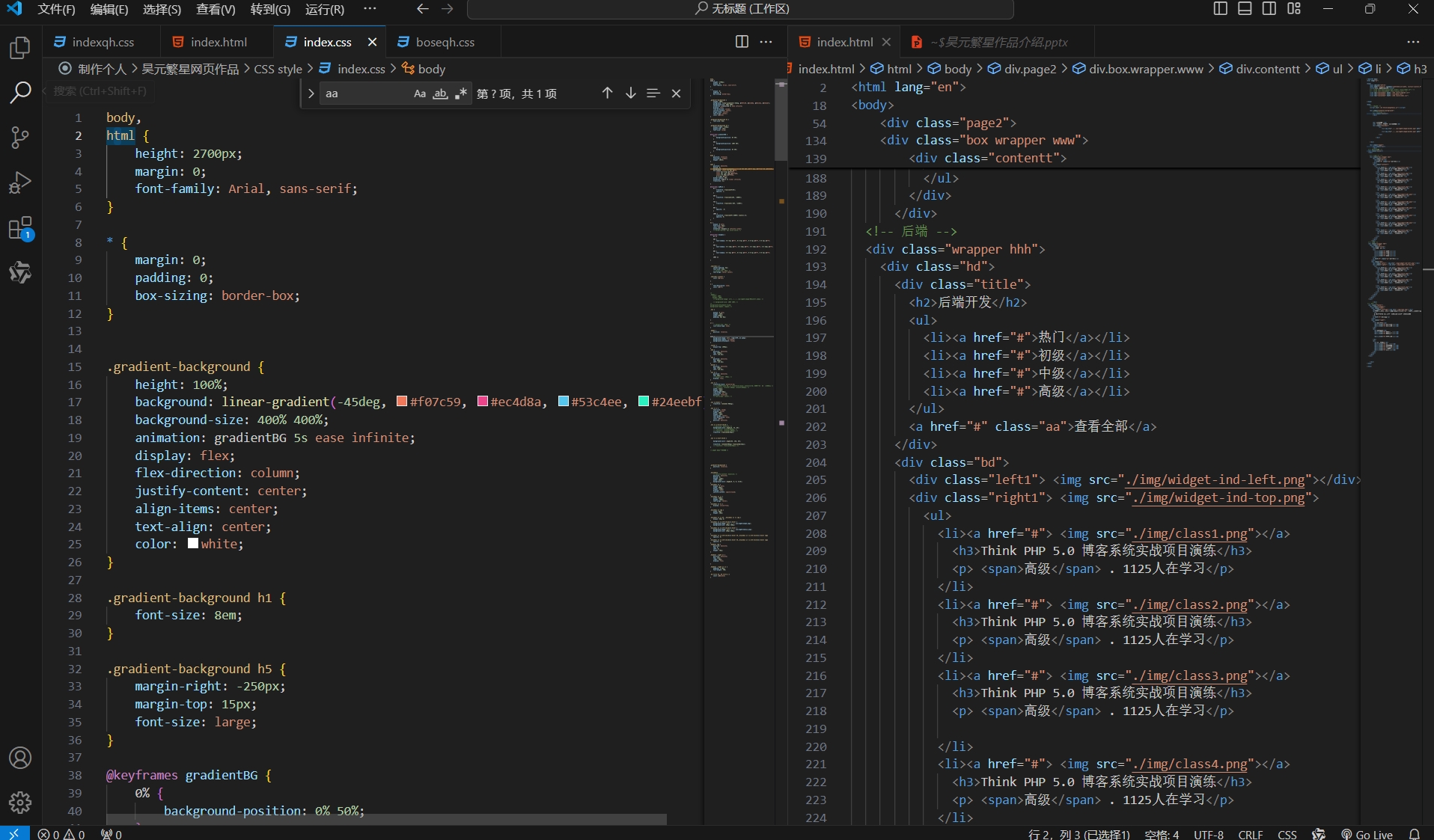Open the Manage gear icon

pos(20,803)
